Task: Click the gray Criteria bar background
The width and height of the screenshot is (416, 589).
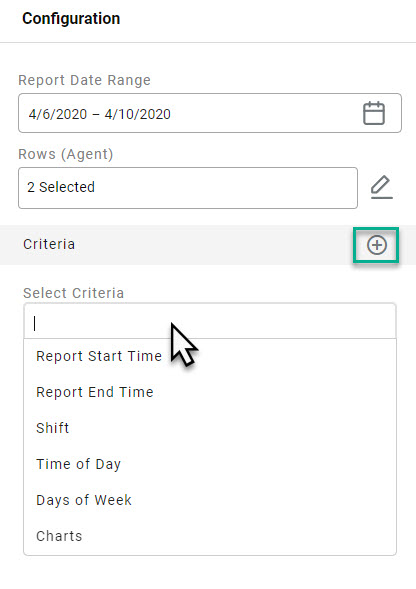Action: coord(210,245)
